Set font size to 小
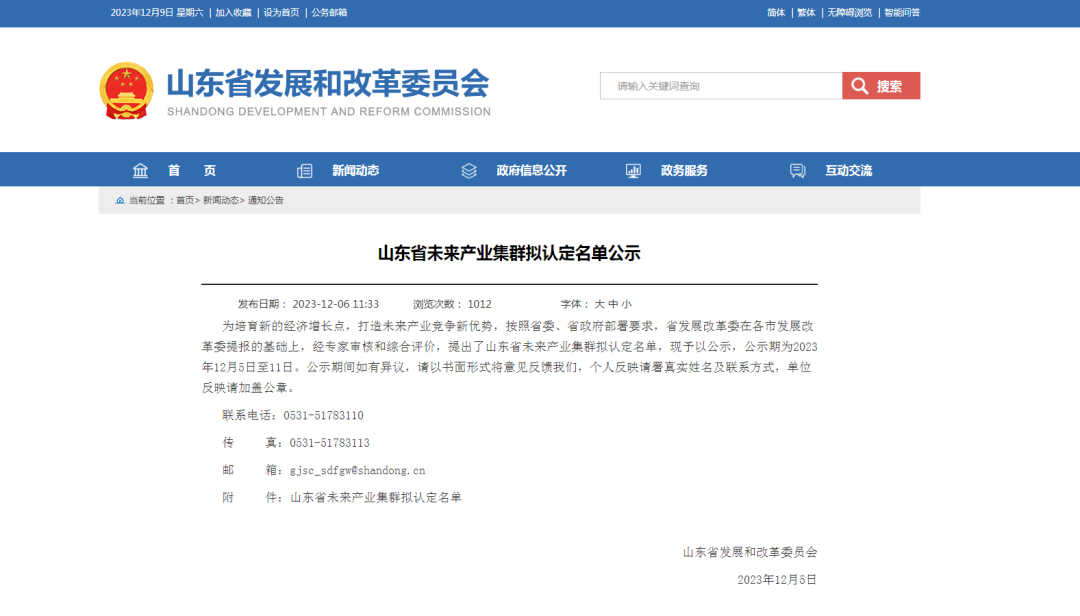The image size is (1080, 616). [x=626, y=304]
